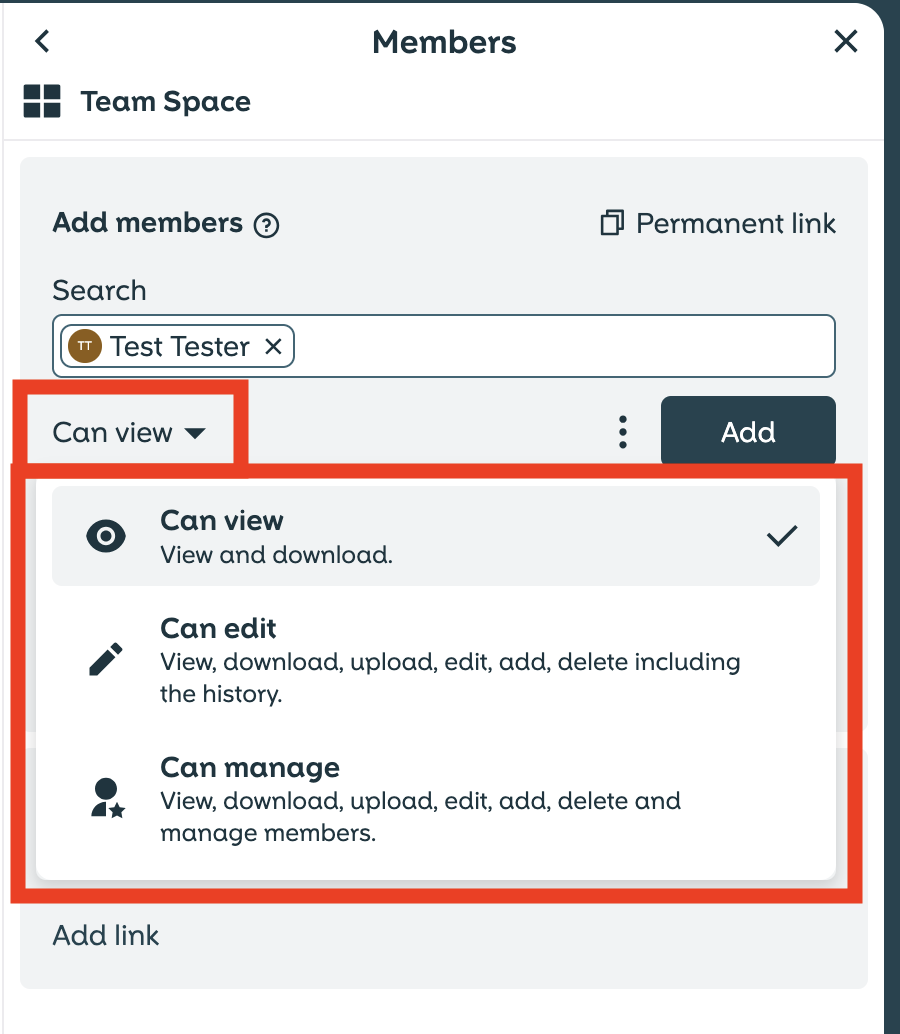Click the Permanent link copy icon
This screenshot has height=1034, width=900.
[612, 223]
